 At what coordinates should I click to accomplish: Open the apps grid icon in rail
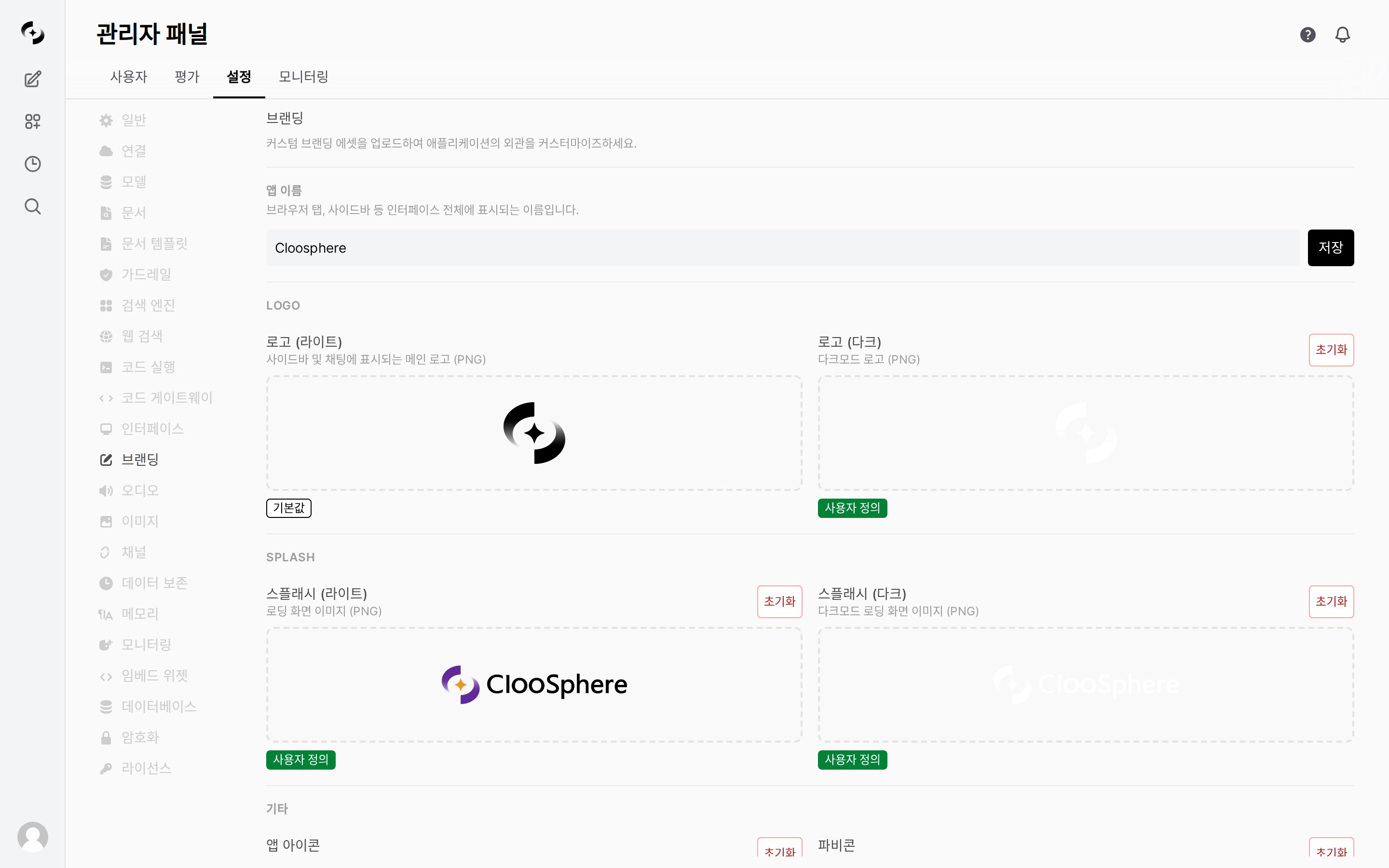click(33, 121)
